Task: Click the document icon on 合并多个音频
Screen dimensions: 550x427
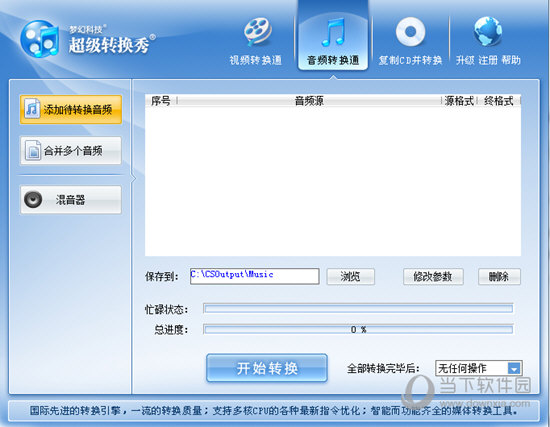Action: (33, 151)
